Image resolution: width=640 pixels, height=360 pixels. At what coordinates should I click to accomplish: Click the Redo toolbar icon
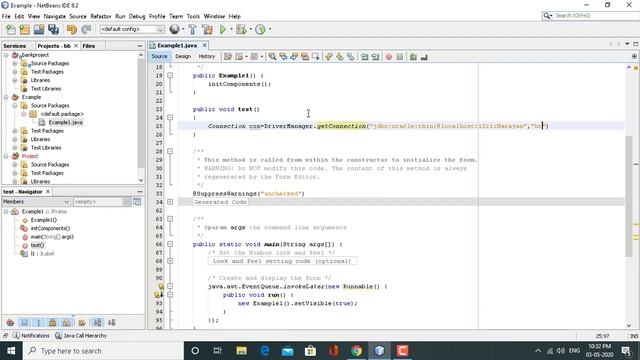(86, 29)
